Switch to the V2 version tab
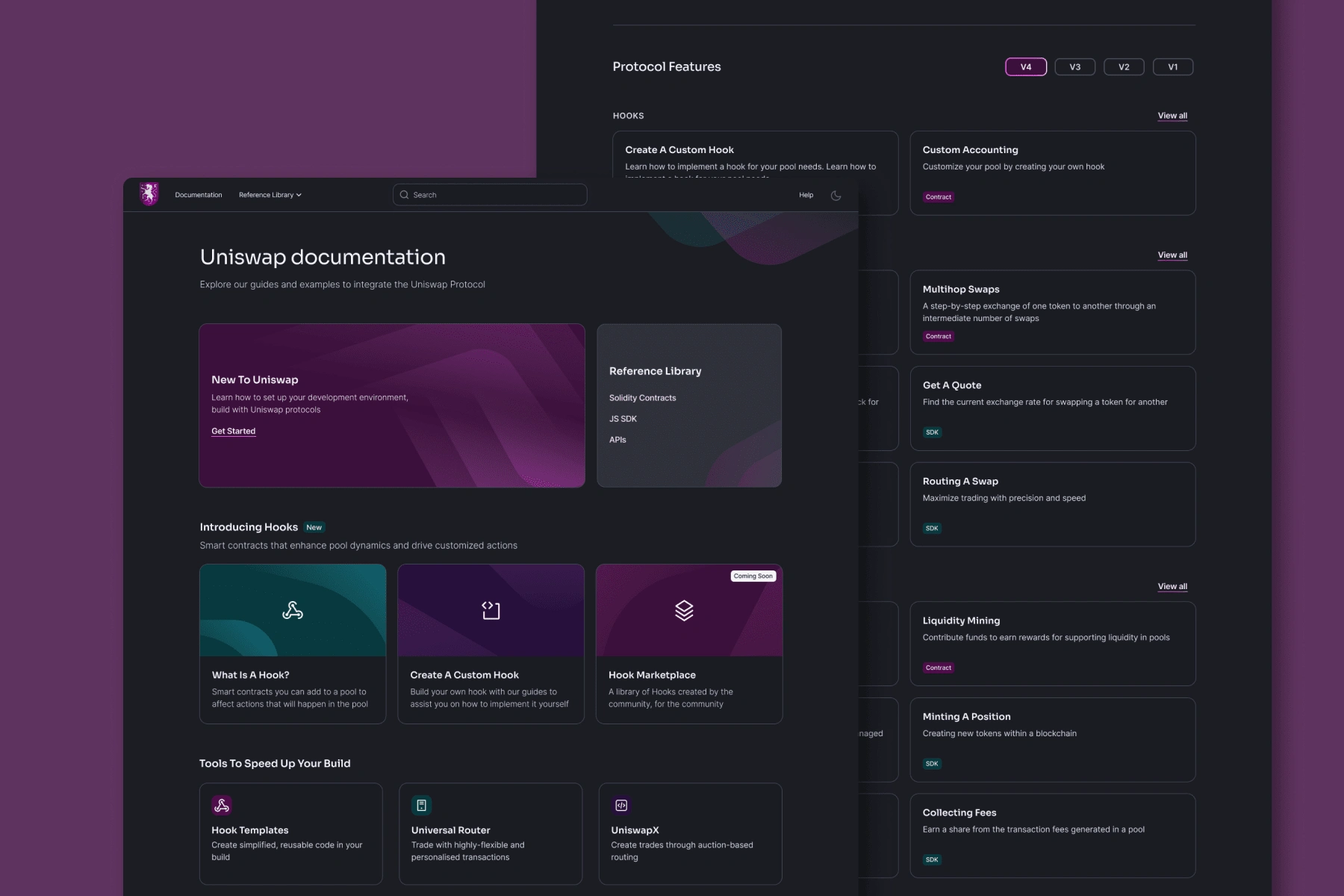 (x=1124, y=66)
